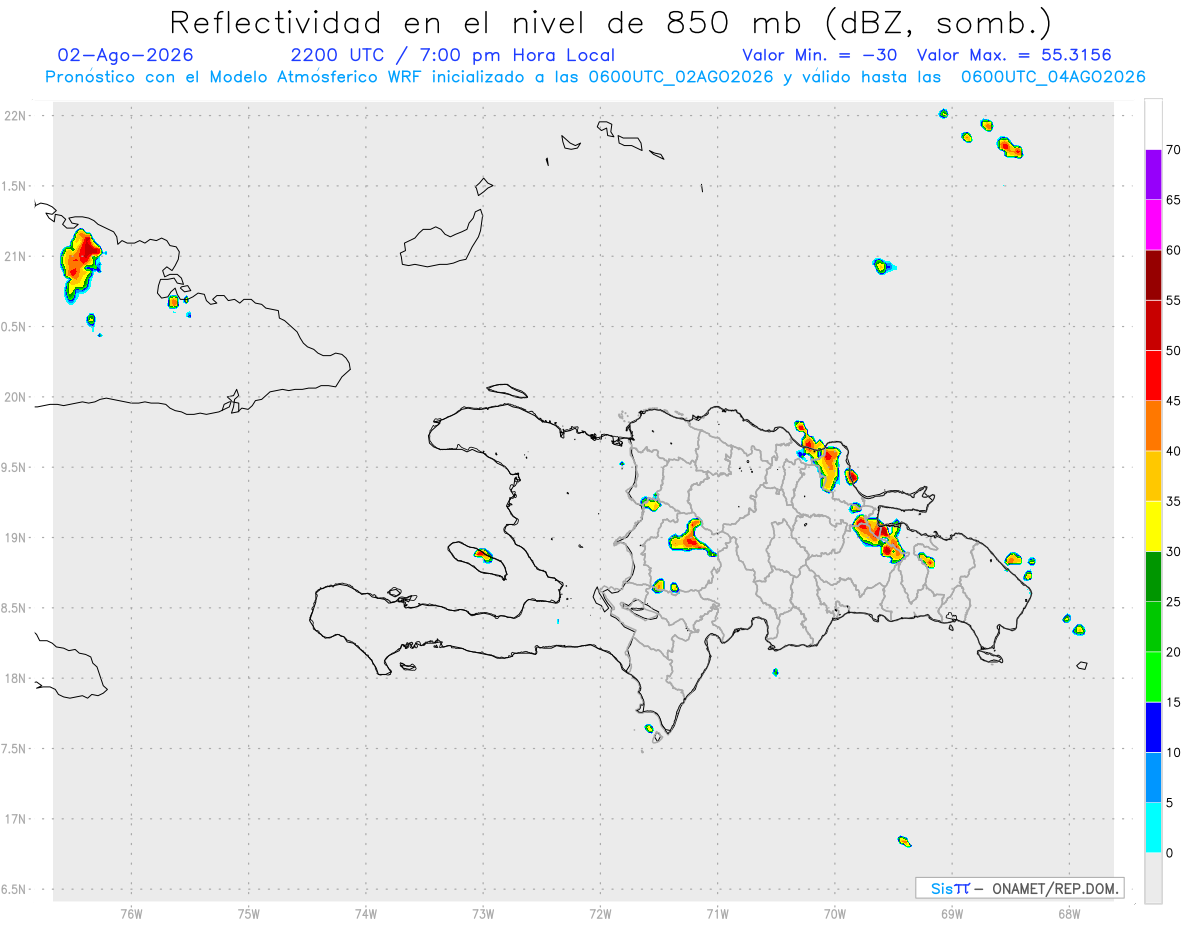The height and width of the screenshot is (927, 1200).
Task: Click the large storm cell at 21N west of 76W
Action: [x=81, y=264]
